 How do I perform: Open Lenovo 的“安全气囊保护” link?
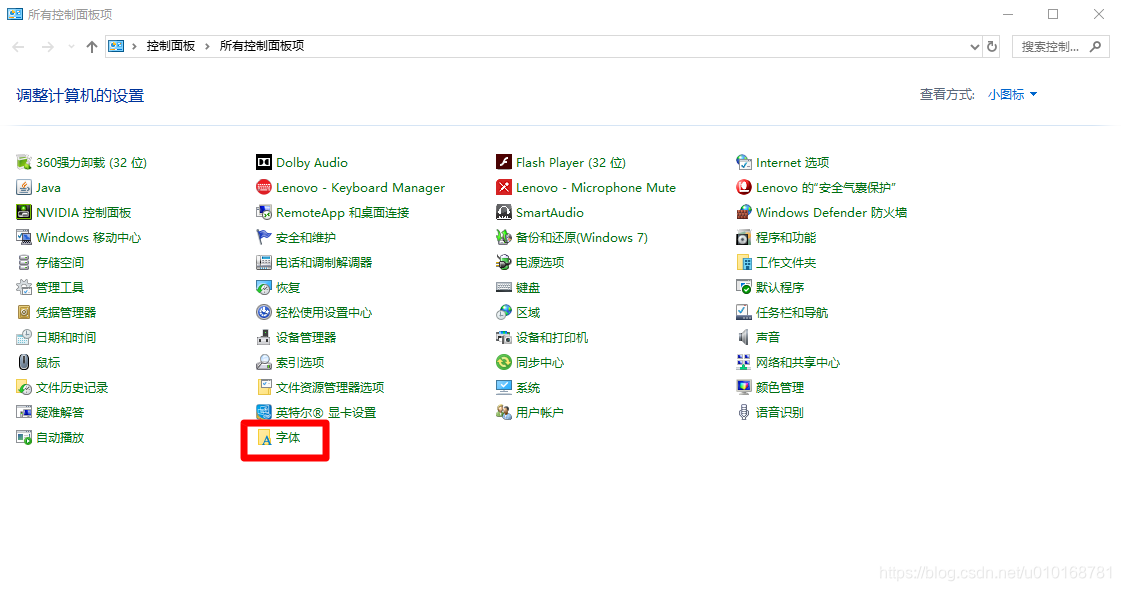(x=826, y=187)
